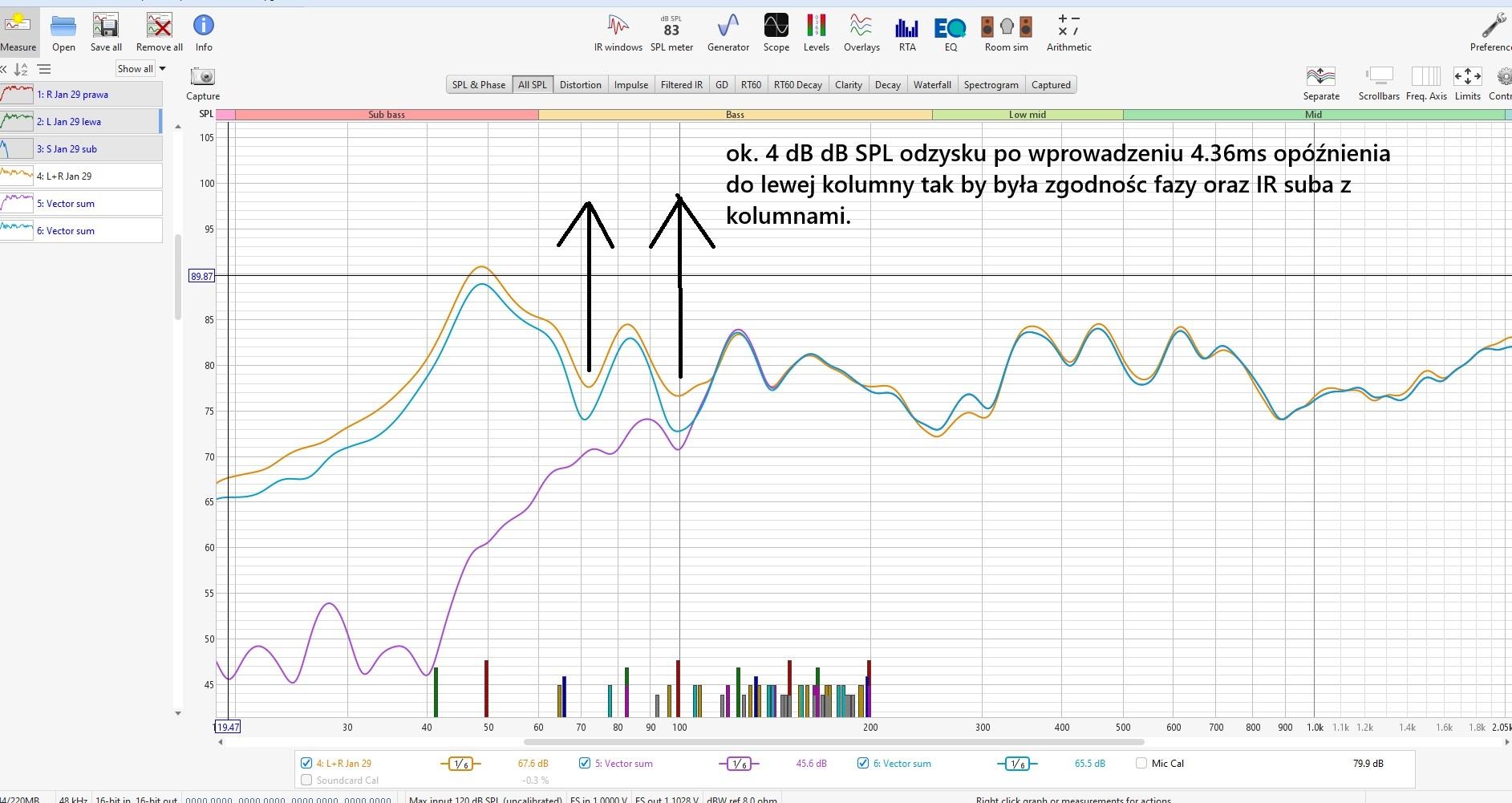Screen dimensions: 1512x803
Task: Open the IR windows tool
Action: pos(618,32)
